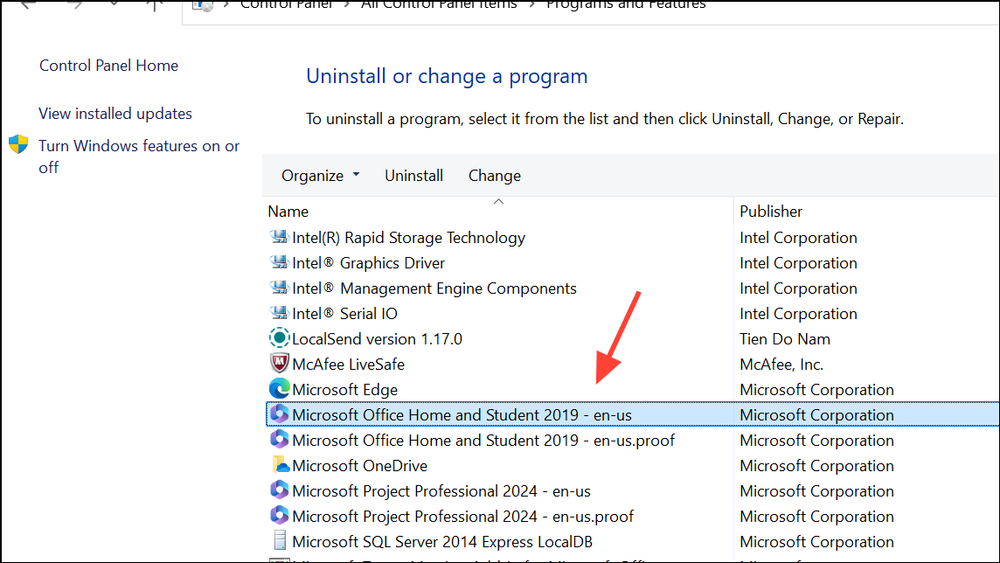Select Intel® Graphics Driver entry
Viewport: 1000px width, 563px height.
pyautogui.click(x=368, y=263)
